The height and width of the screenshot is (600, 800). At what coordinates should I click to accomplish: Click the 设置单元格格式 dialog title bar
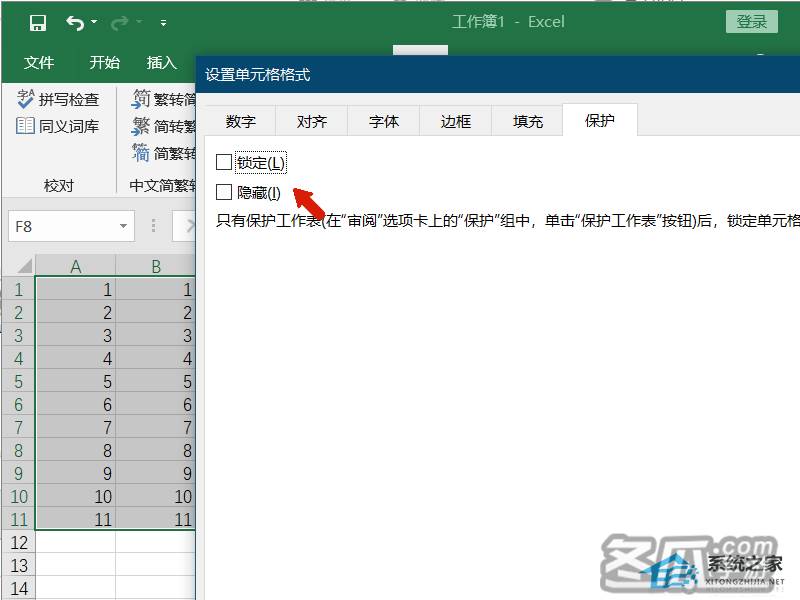pyautogui.click(x=497, y=74)
